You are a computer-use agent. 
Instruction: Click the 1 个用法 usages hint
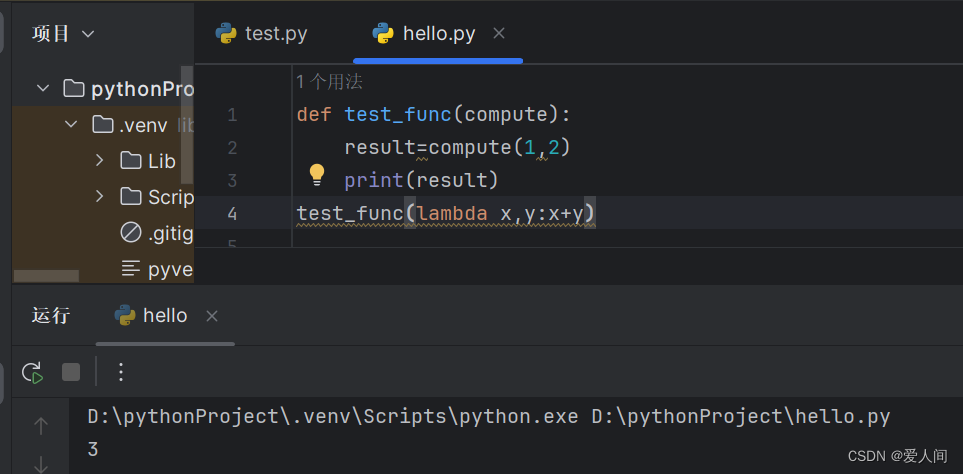[x=329, y=82]
